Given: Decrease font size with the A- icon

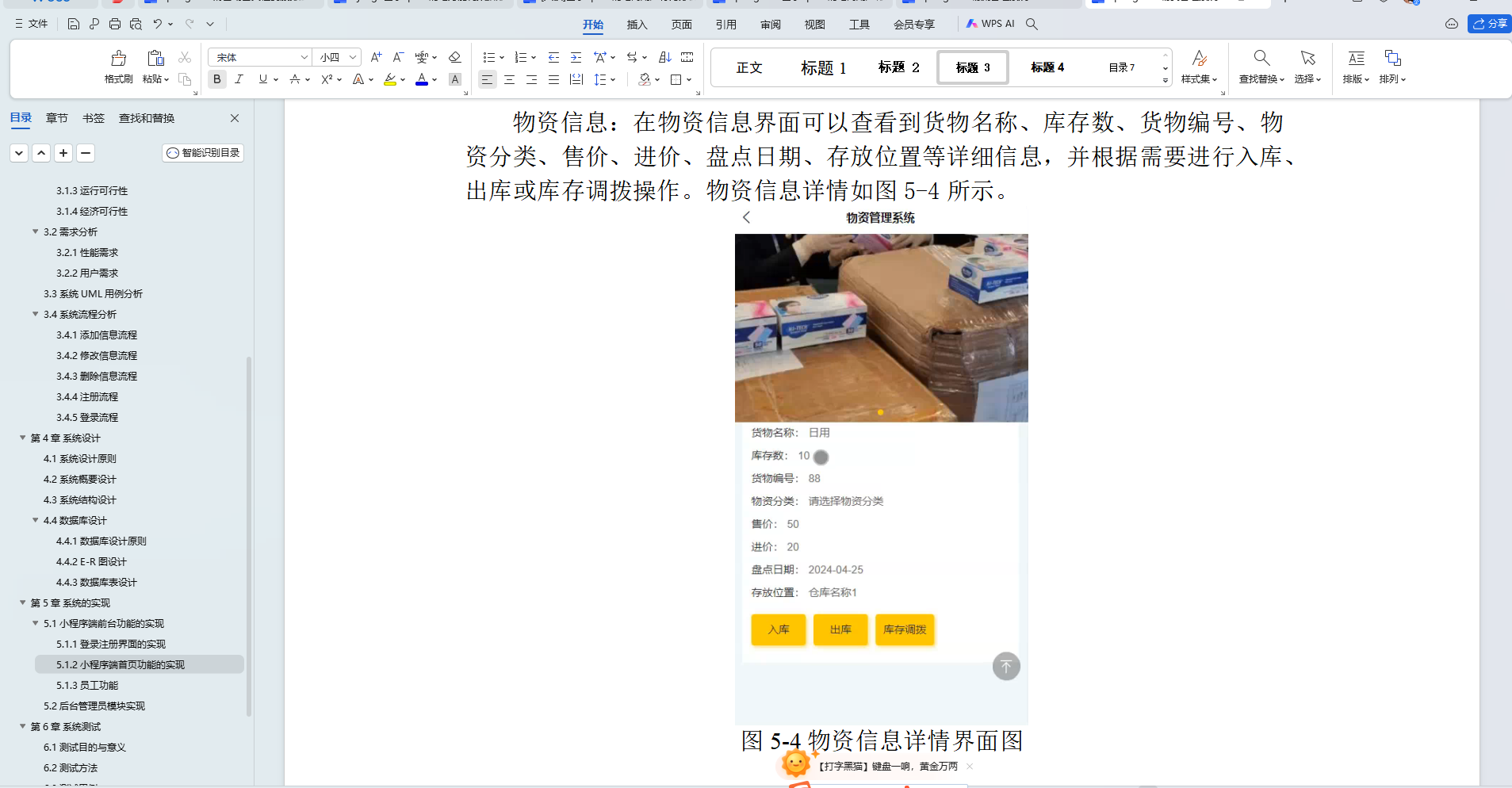Looking at the screenshot, I should tap(398, 57).
